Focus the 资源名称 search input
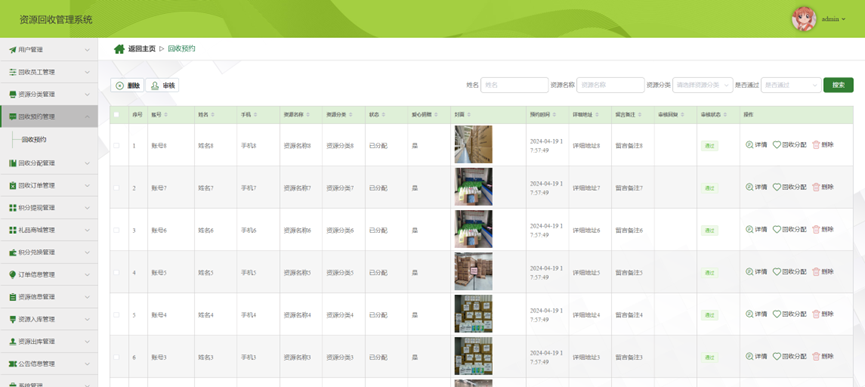The width and height of the screenshot is (865, 387). (x=610, y=85)
